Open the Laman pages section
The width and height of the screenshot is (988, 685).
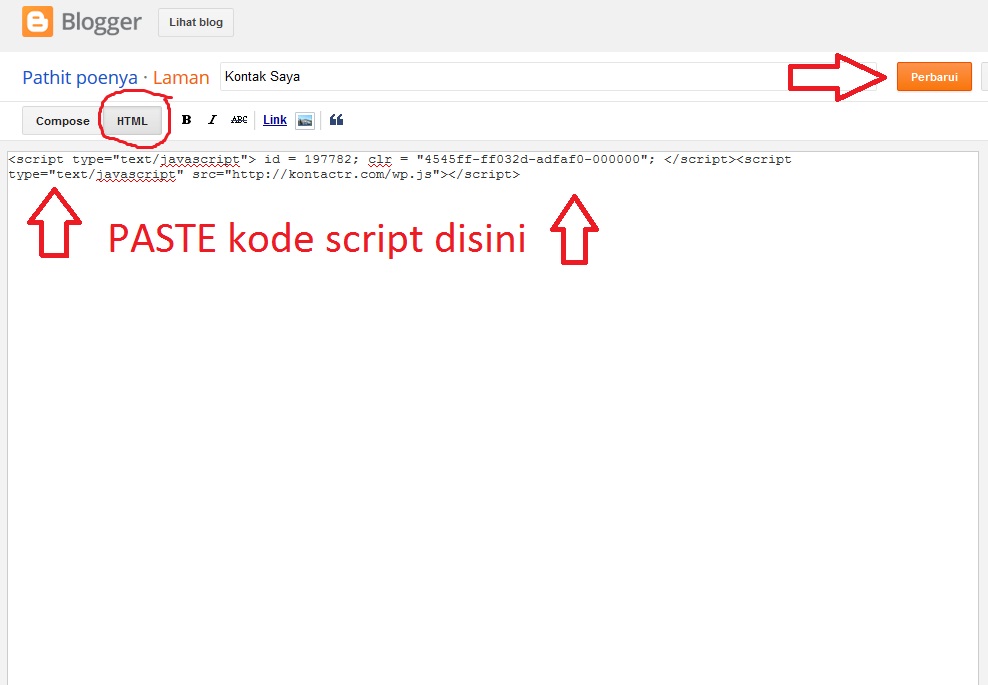coord(181,76)
